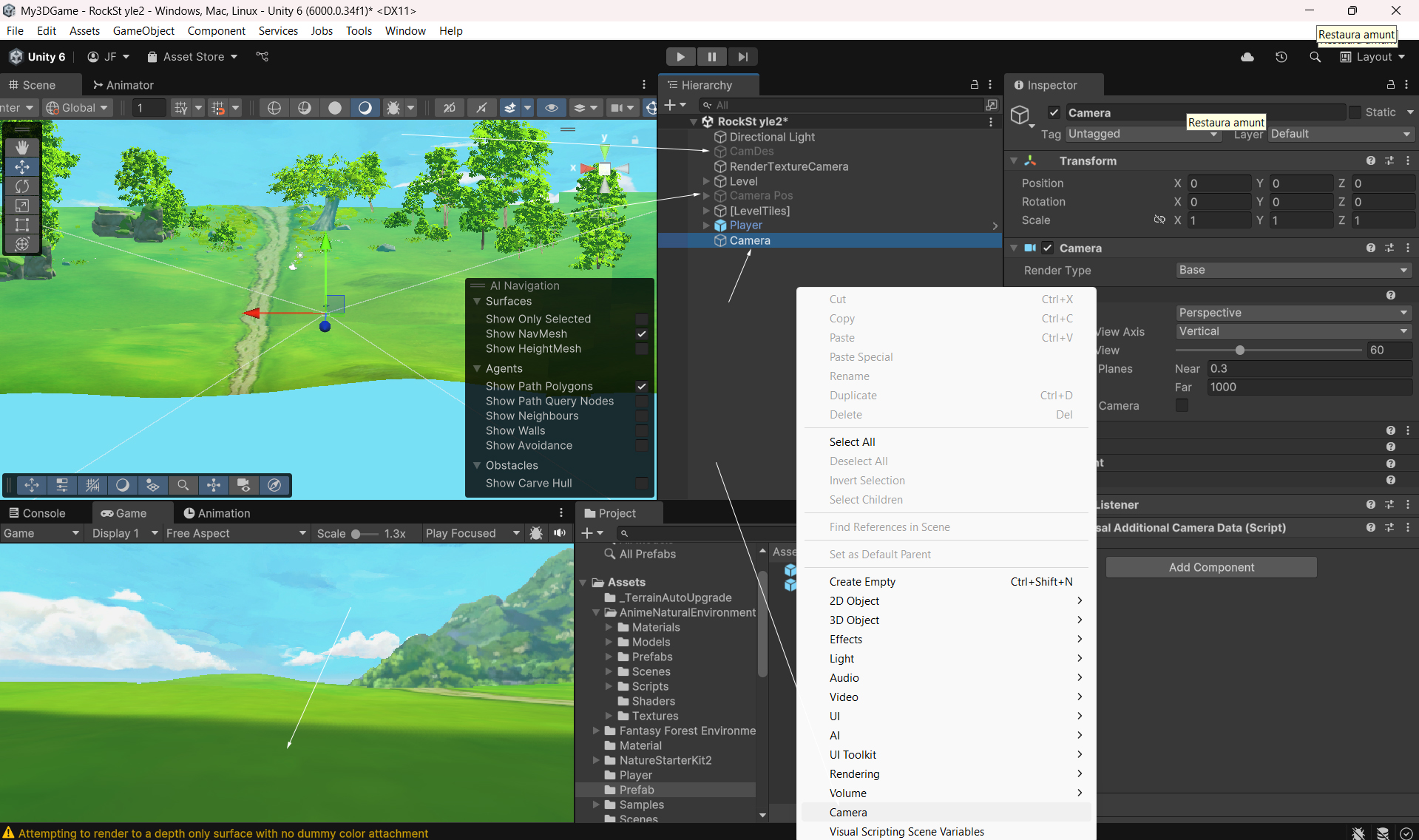
Task: Toggle Show Path Polygons checkbox
Action: [642, 386]
